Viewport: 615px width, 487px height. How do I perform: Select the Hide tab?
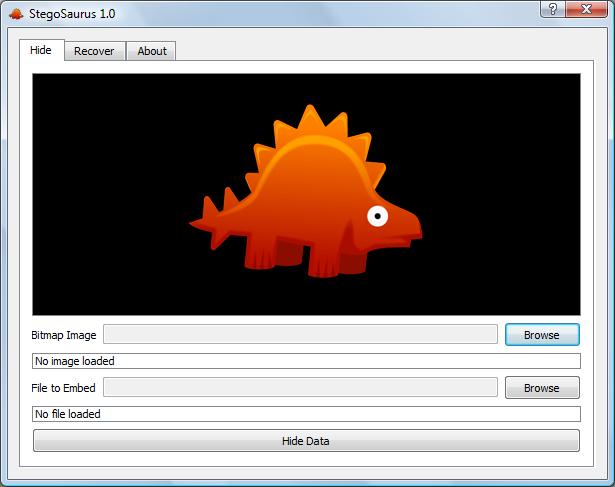(x=42, y=50)
